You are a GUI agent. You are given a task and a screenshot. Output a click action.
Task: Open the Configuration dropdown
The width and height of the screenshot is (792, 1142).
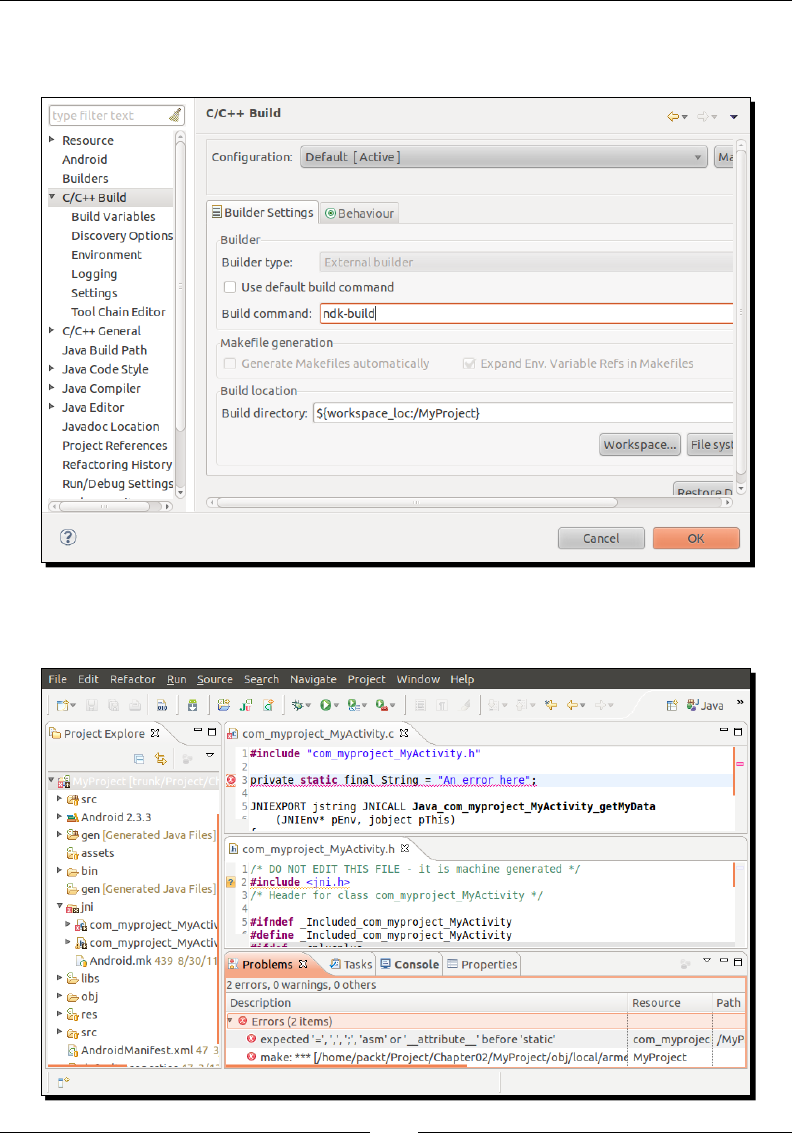pyautogui.click(x=503, y=157)
